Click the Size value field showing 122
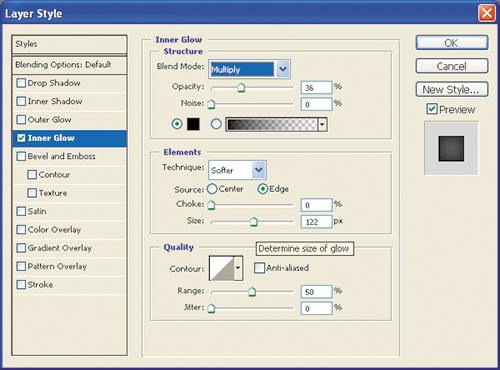500x370 pixels. coord(316,222)
